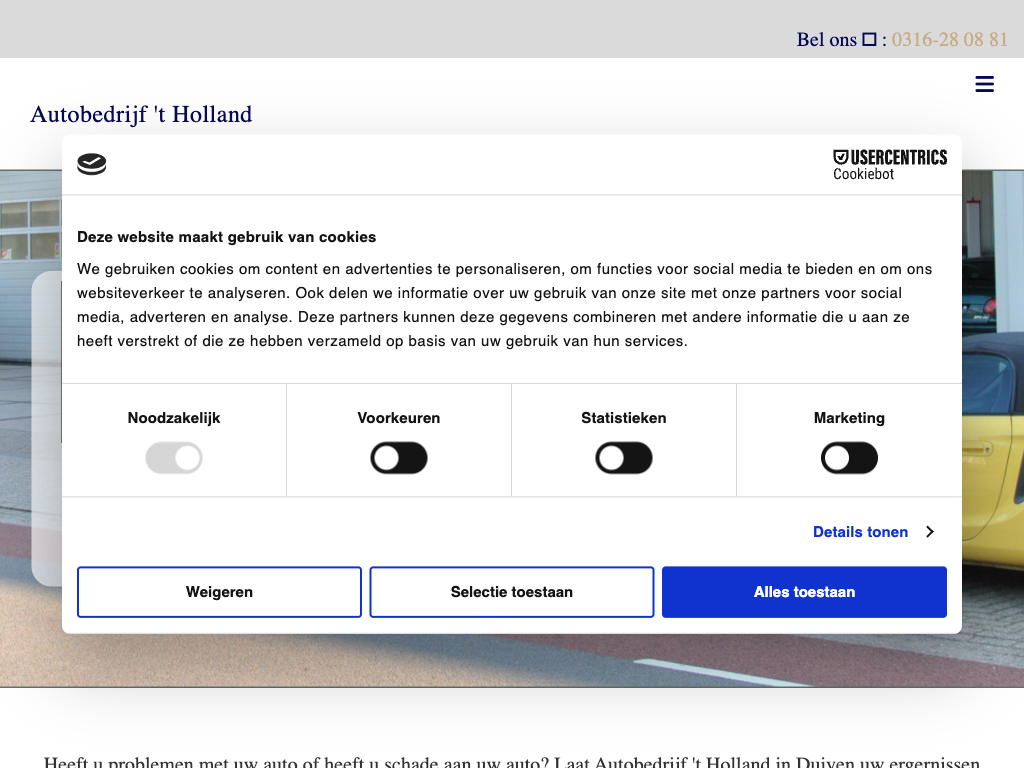Click the Statistieken category label
Image resolution: width=1024 pixels, height=768 pixels.
coord(624,418)
